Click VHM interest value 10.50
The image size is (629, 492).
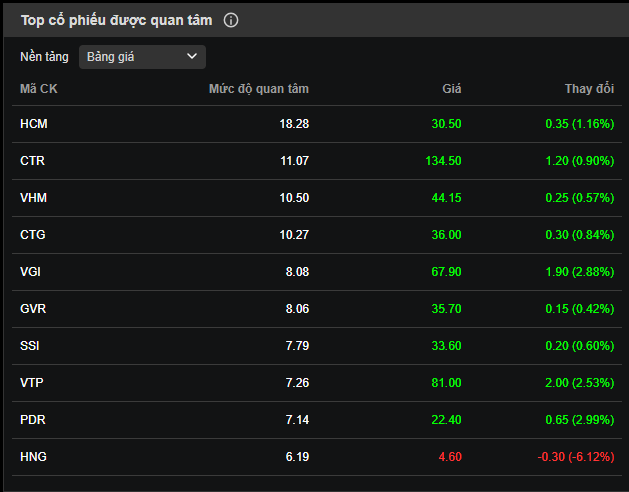point(294,198)
